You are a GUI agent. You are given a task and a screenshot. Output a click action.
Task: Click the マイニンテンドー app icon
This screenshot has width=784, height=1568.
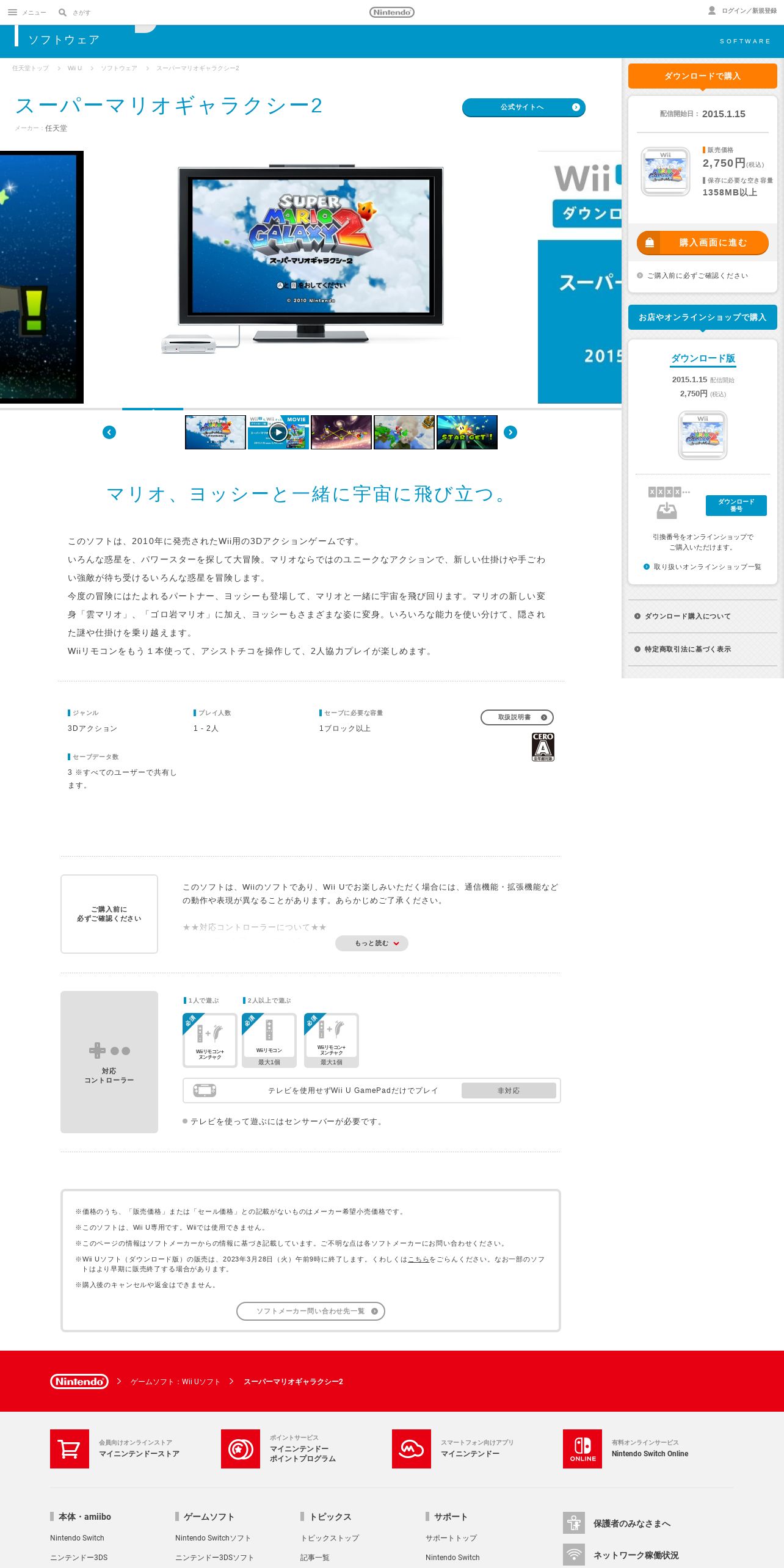[x=412, y=1449]
